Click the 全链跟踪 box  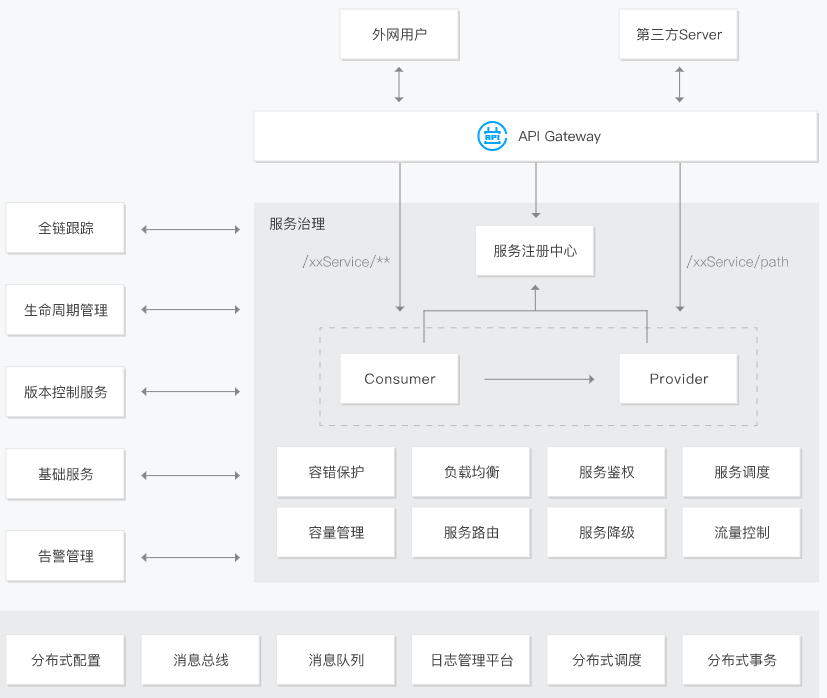[66, 228]
